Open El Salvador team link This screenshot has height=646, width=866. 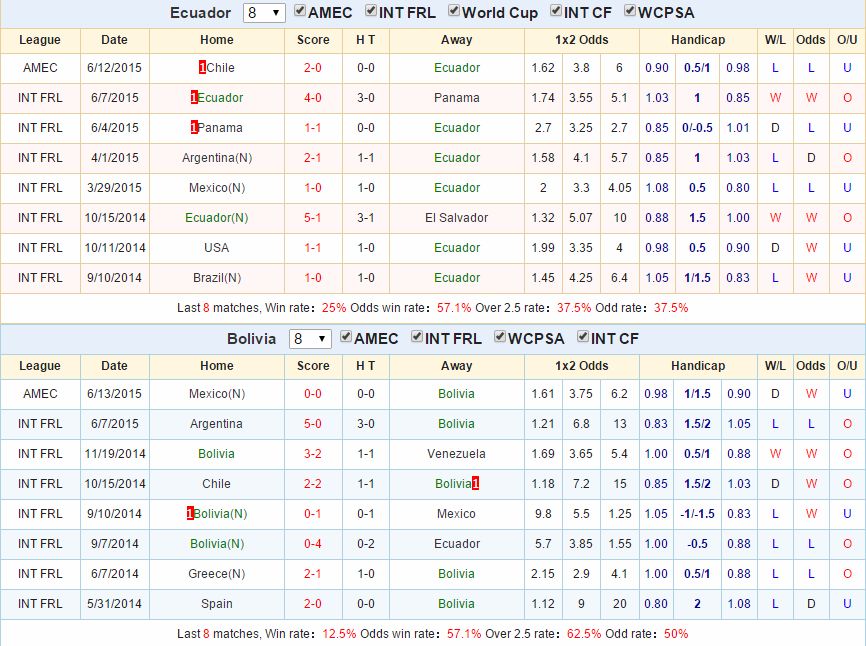[457, 218]
